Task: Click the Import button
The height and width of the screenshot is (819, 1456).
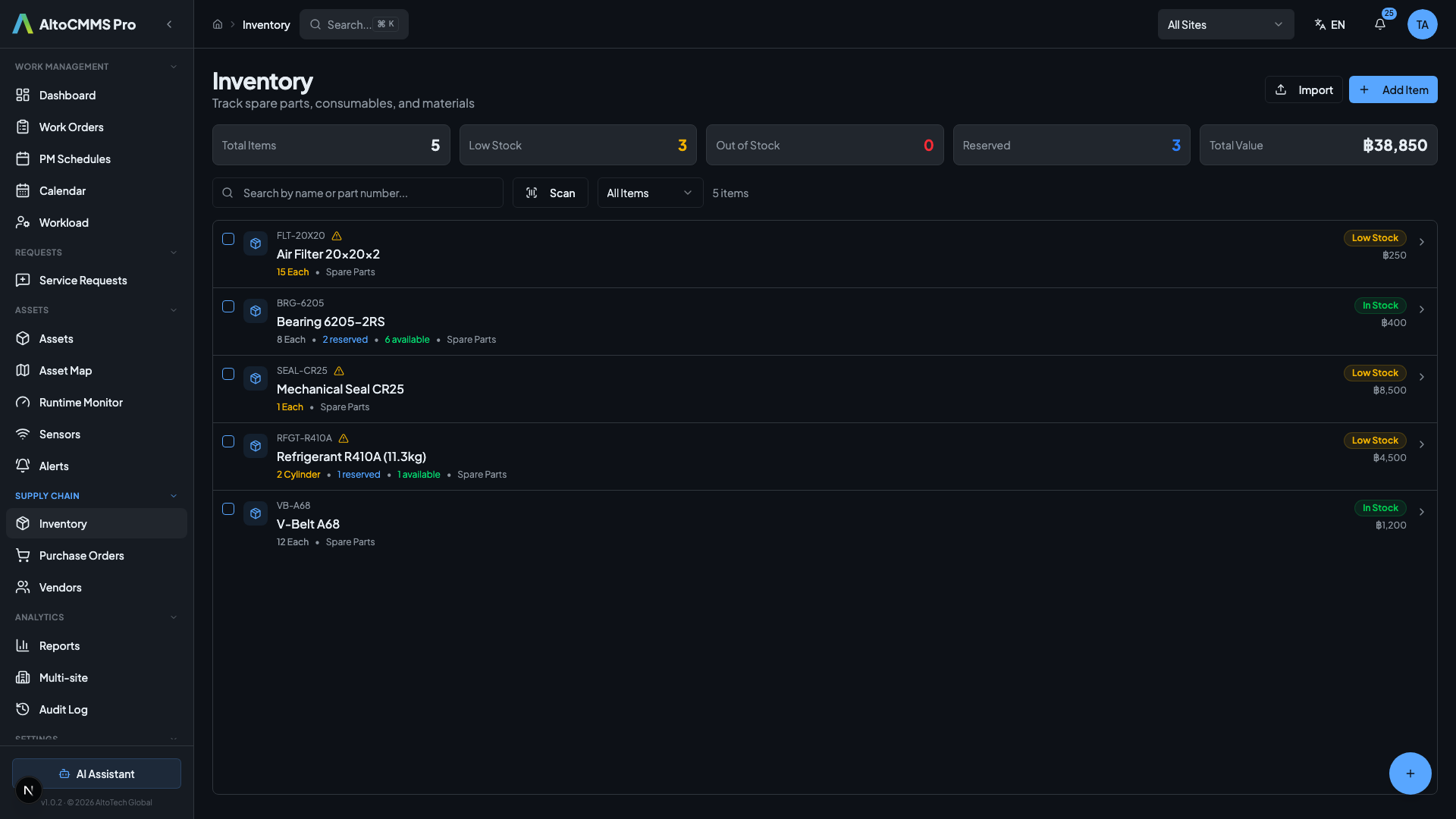Action: pos(1303,89)
